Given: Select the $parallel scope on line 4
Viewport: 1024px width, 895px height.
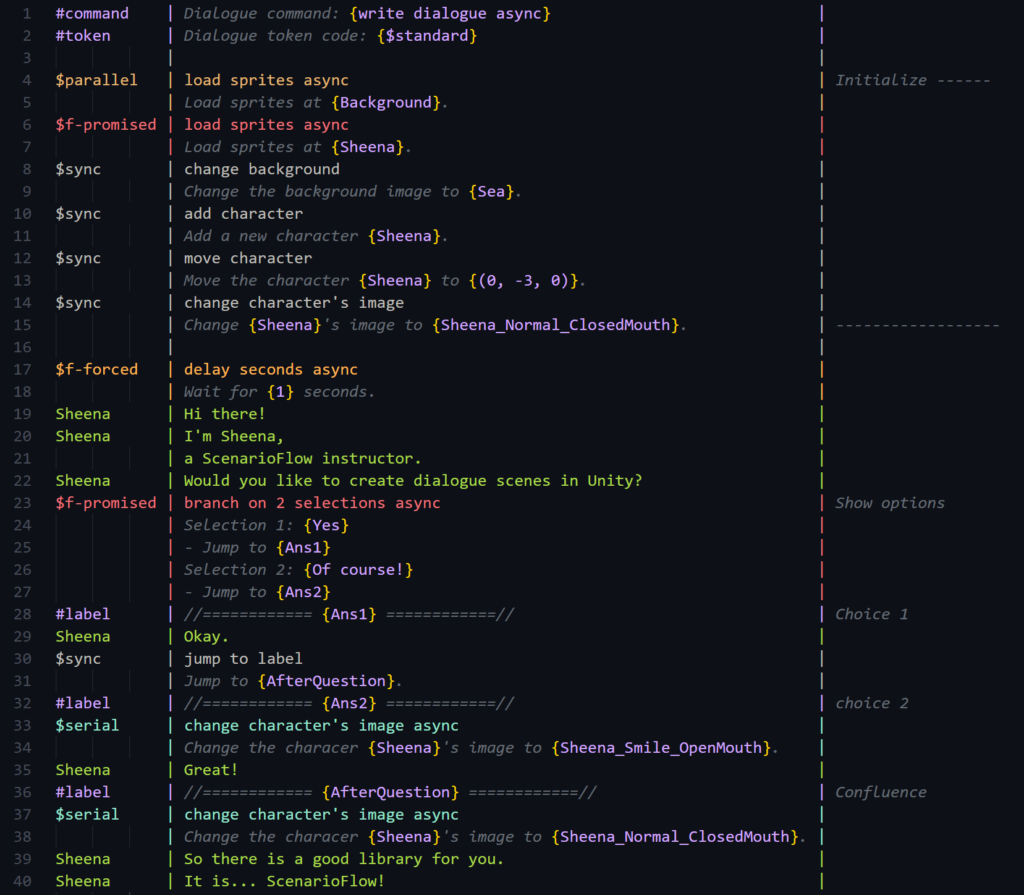Looking at the screenshot, I should point(96,79).
